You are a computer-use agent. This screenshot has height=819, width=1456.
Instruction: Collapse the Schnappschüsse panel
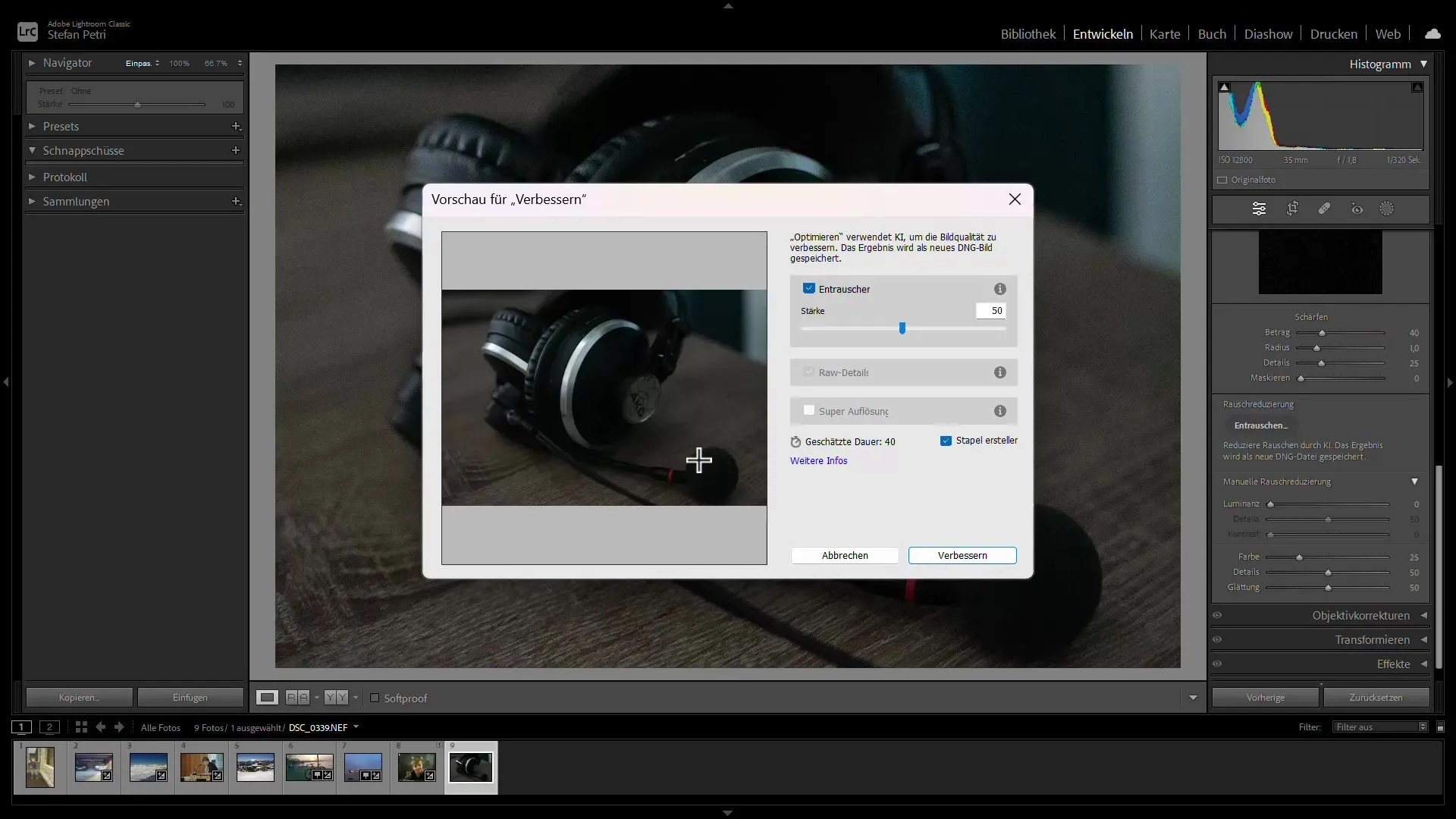pyautogui.click(x=32, y=150)
